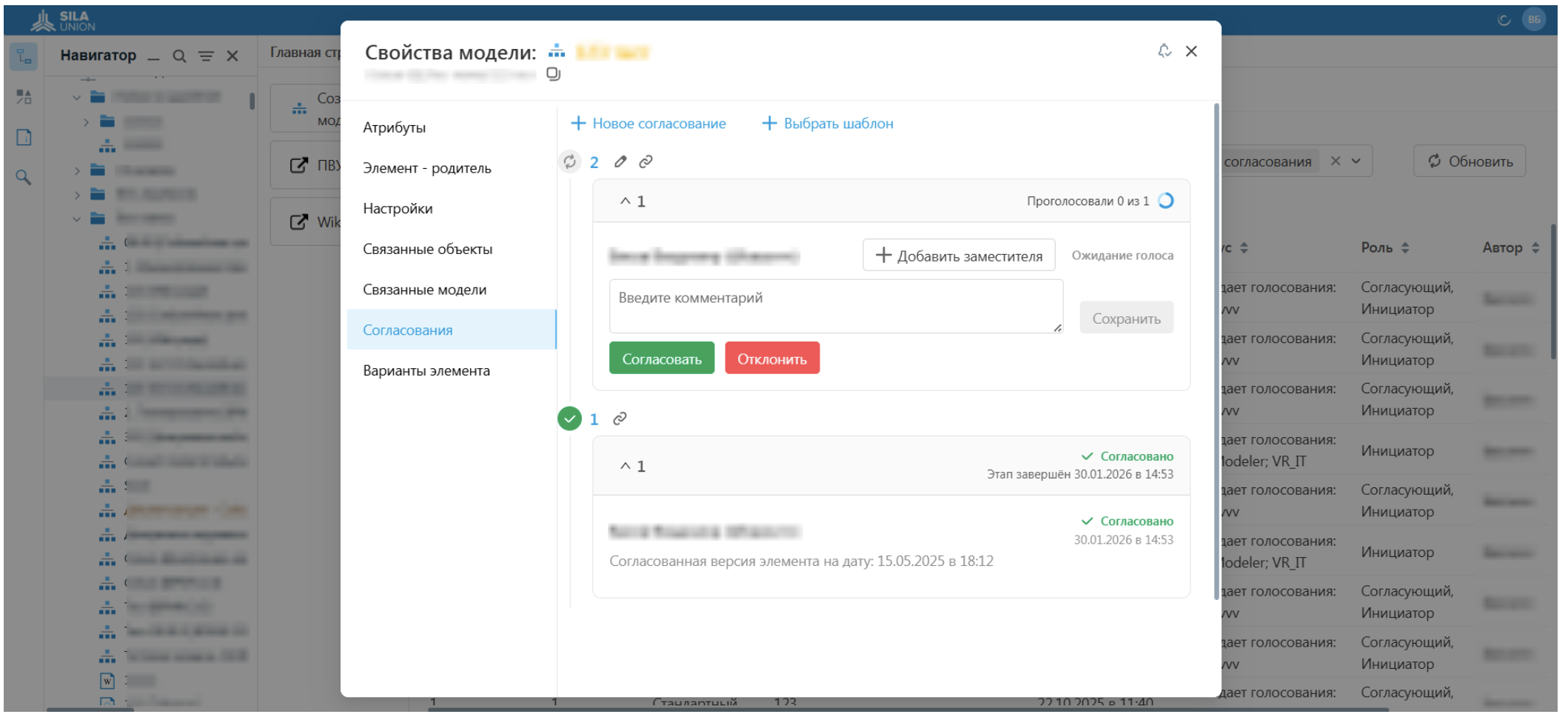
Task: Click the link icon next to approval 2
Action: click(x=646, y=161)
